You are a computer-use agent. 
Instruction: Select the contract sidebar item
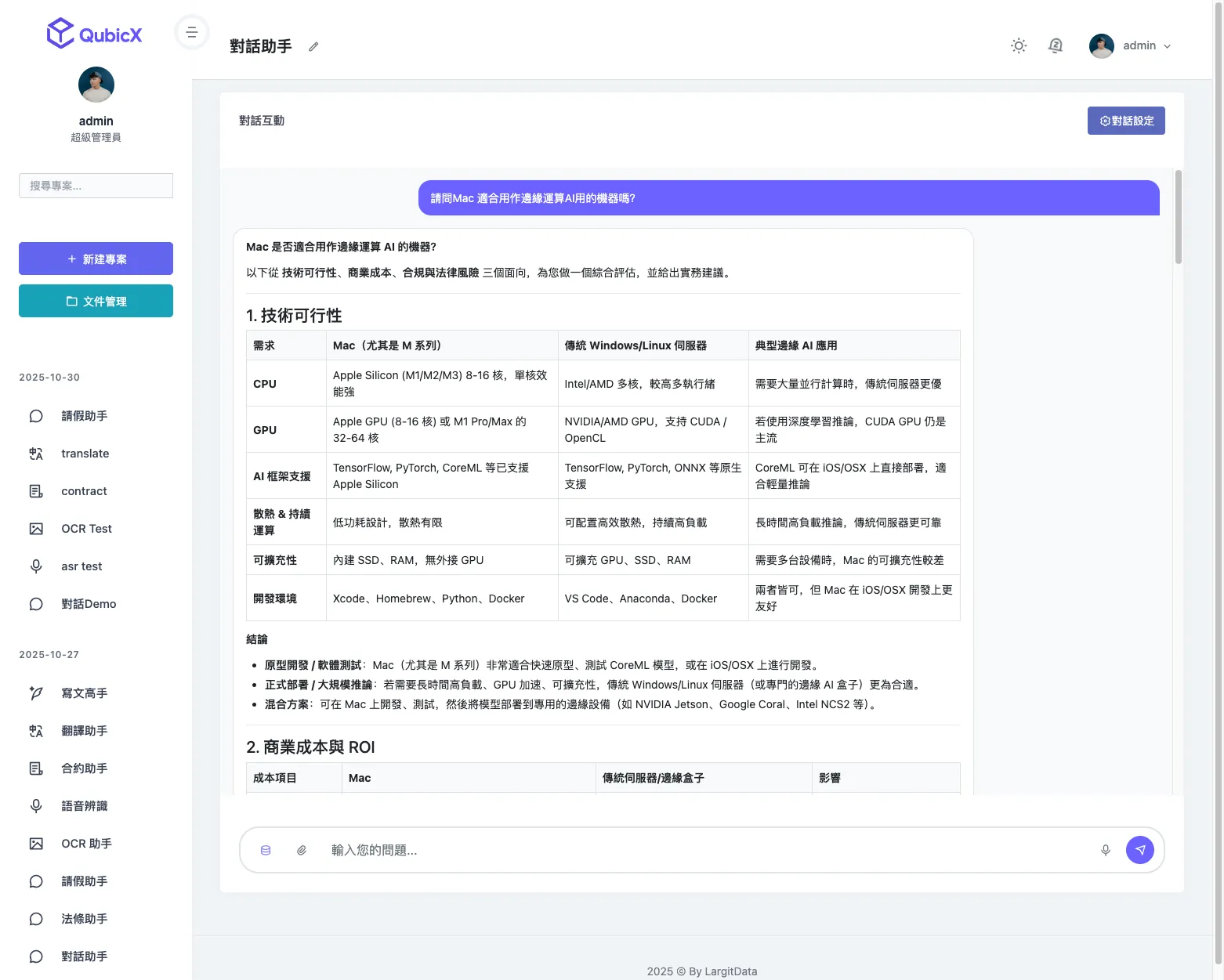84,491
